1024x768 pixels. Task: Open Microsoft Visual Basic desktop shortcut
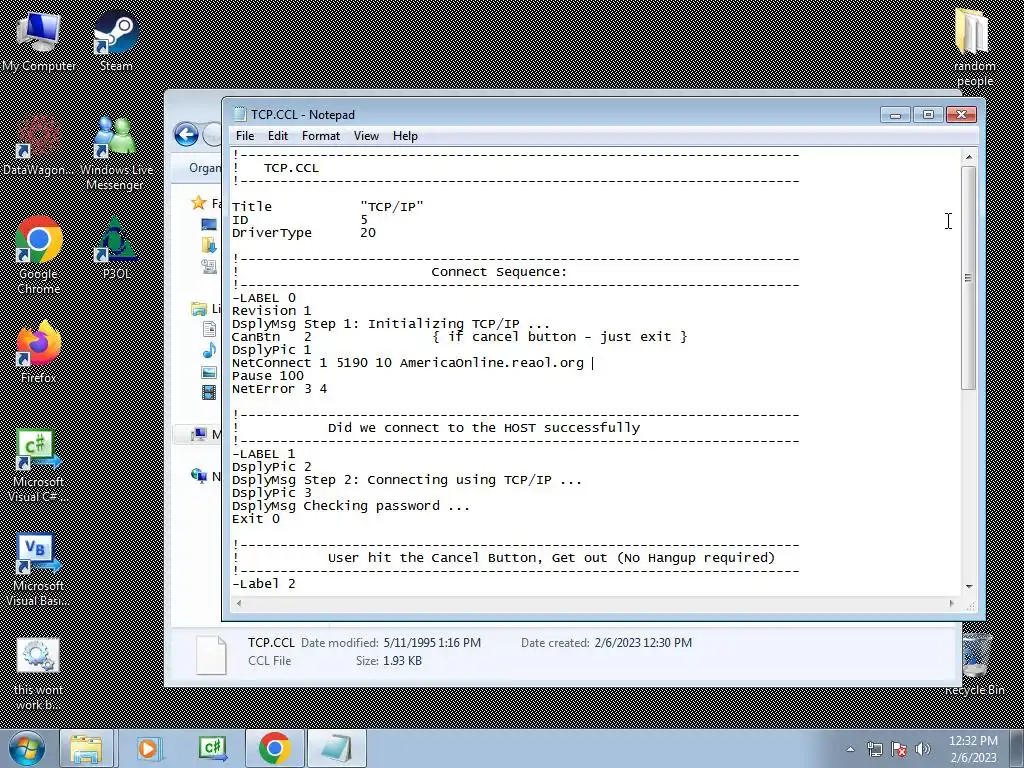pyautogui.click(x=38, y=570)
